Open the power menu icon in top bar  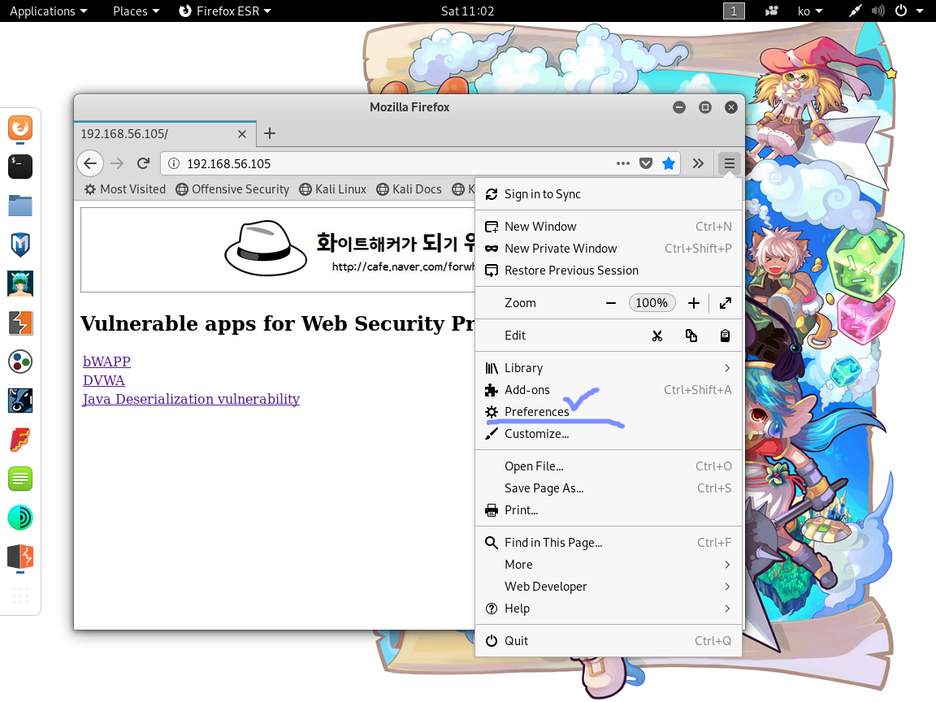click(x=901, y=11)
